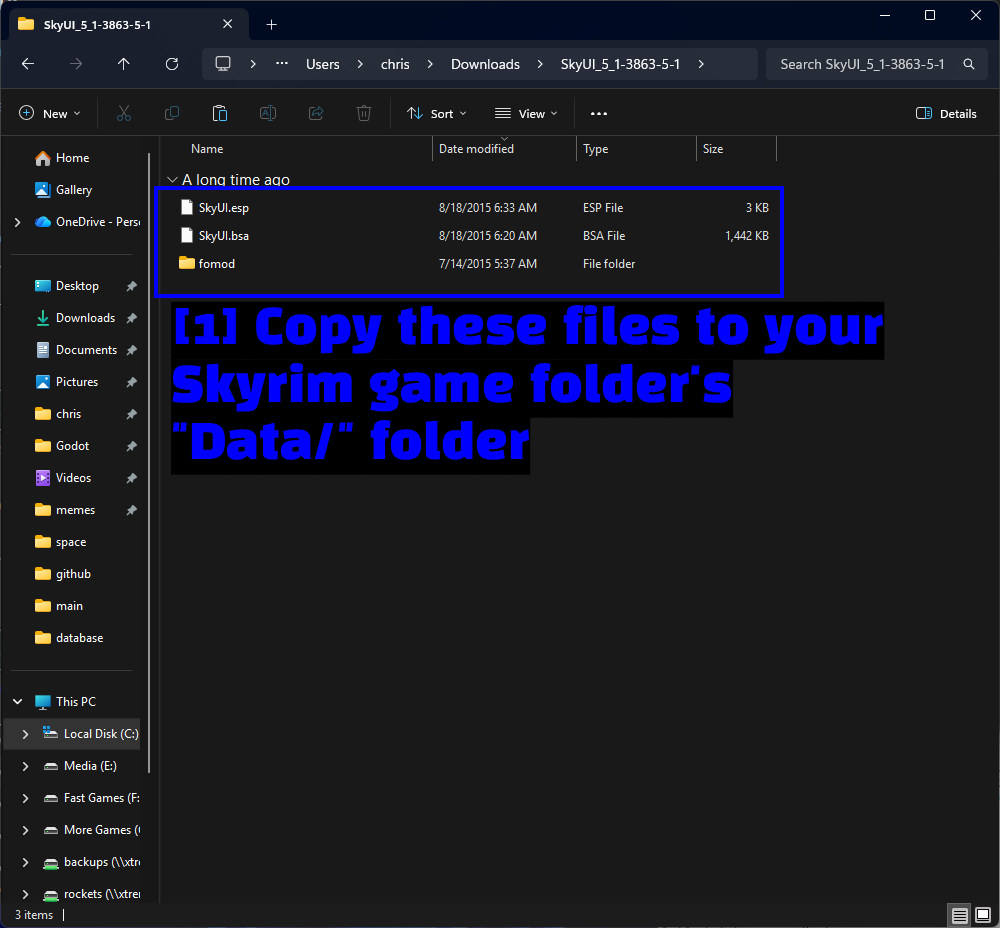Screen dimensions: 1000x928
Task: Click the memes pin icon
Action: point(132,510)
